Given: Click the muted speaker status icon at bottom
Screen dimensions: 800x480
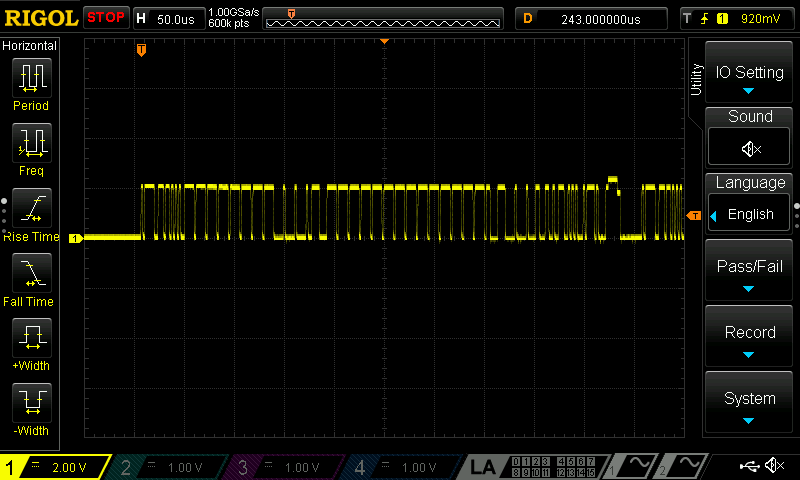Looking at the screenshot, I should point(774,465).
